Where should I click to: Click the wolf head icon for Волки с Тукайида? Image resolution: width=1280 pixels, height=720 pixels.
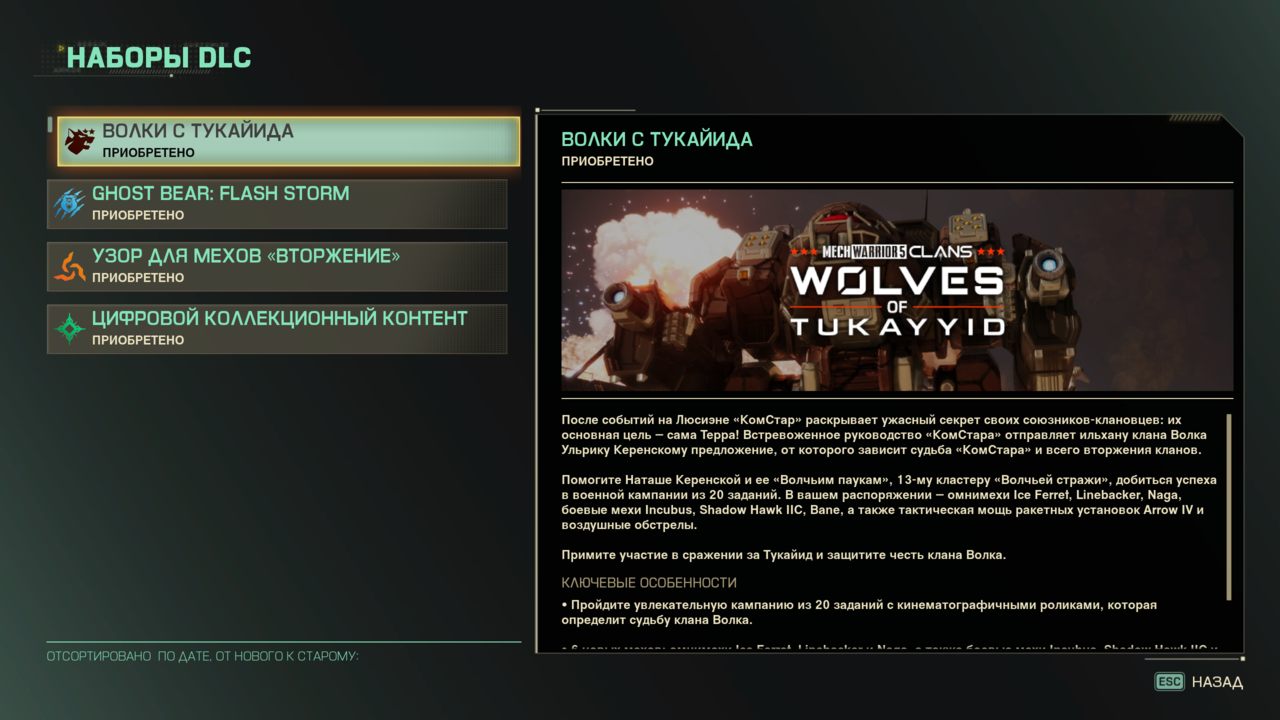click(79, 142)
